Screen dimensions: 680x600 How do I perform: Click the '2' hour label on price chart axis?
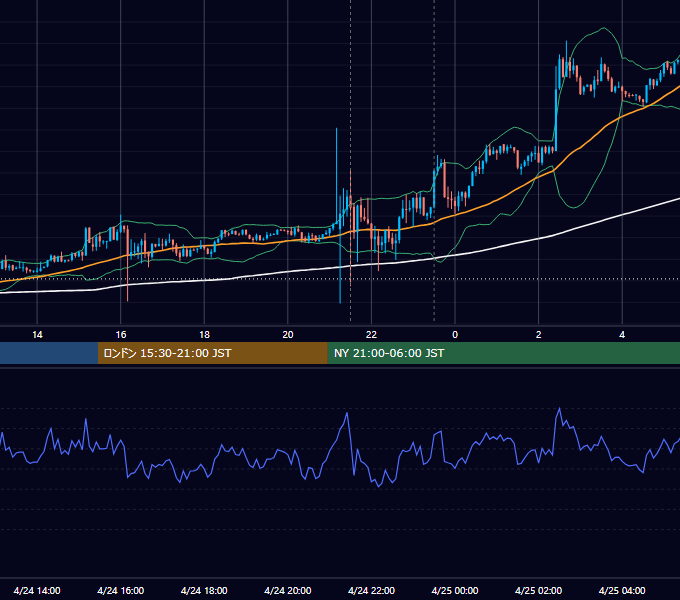pos(539,335)
